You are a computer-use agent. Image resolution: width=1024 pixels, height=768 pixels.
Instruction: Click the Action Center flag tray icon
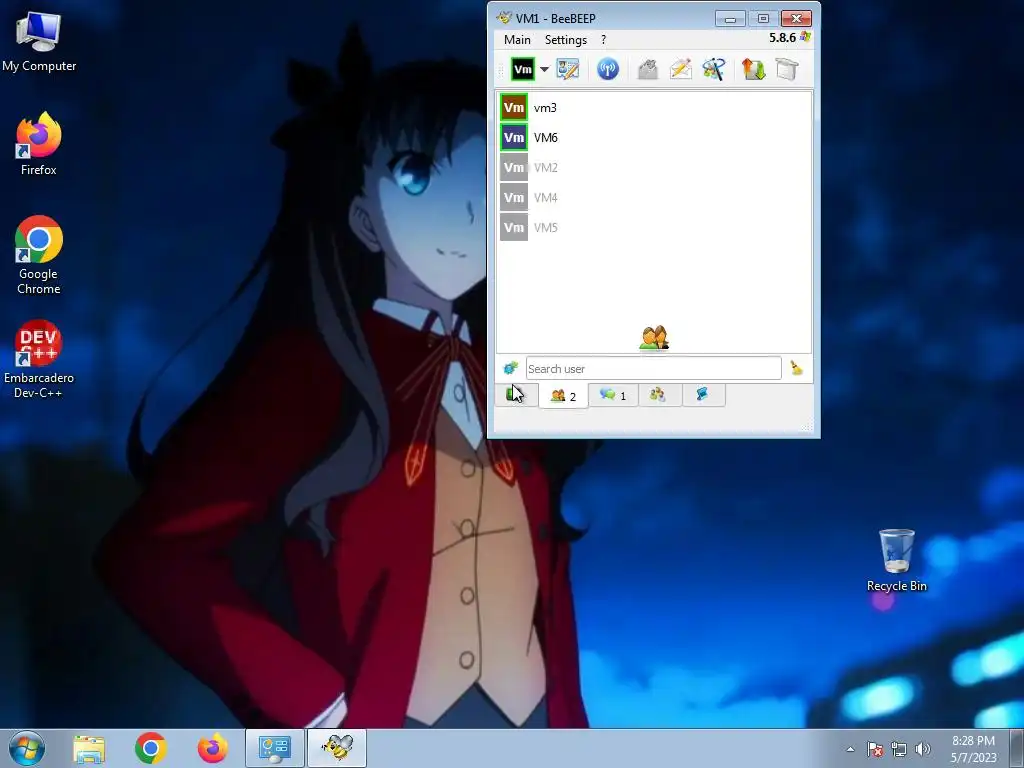(x=875, y=749)
